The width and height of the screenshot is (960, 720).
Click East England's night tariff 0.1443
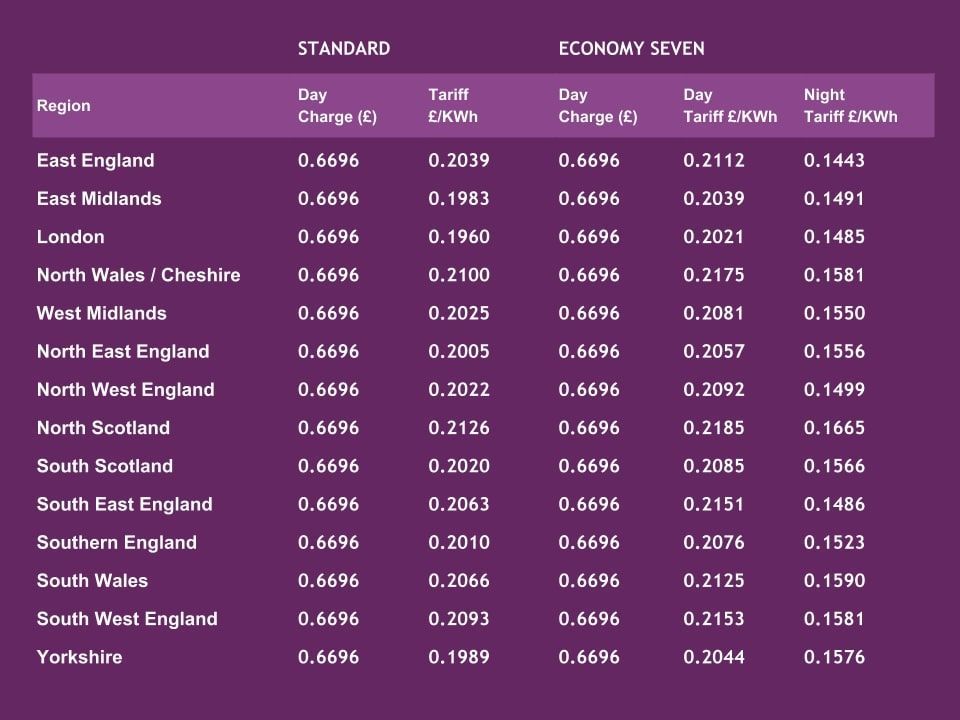pos(834,160)
